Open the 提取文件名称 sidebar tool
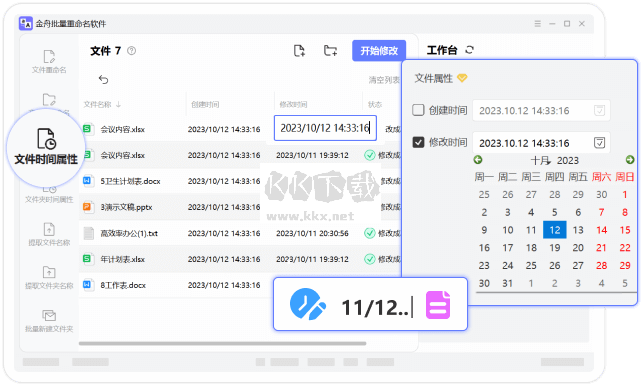Viewport: 642px width, 386px height. point(49,234)
